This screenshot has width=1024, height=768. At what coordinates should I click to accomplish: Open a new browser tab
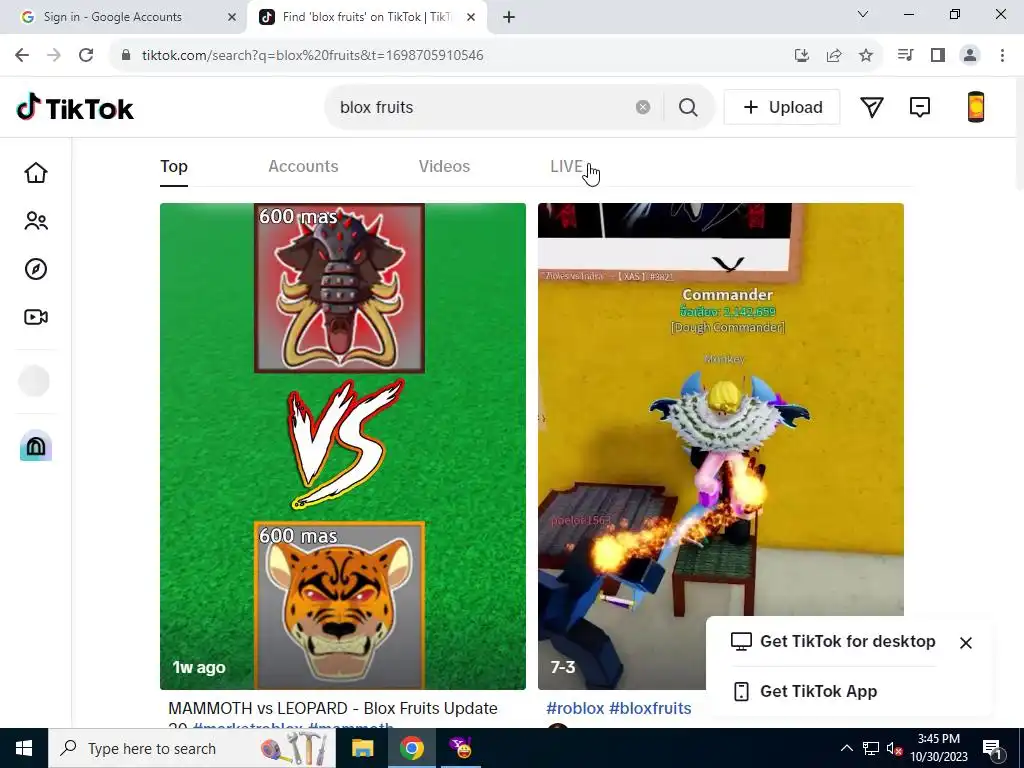pos(509,17)
